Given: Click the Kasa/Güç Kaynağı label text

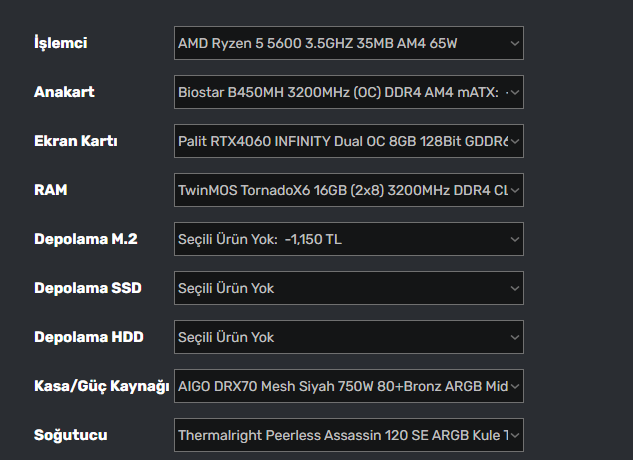Looking at the screenshot, I should point(101,386).
